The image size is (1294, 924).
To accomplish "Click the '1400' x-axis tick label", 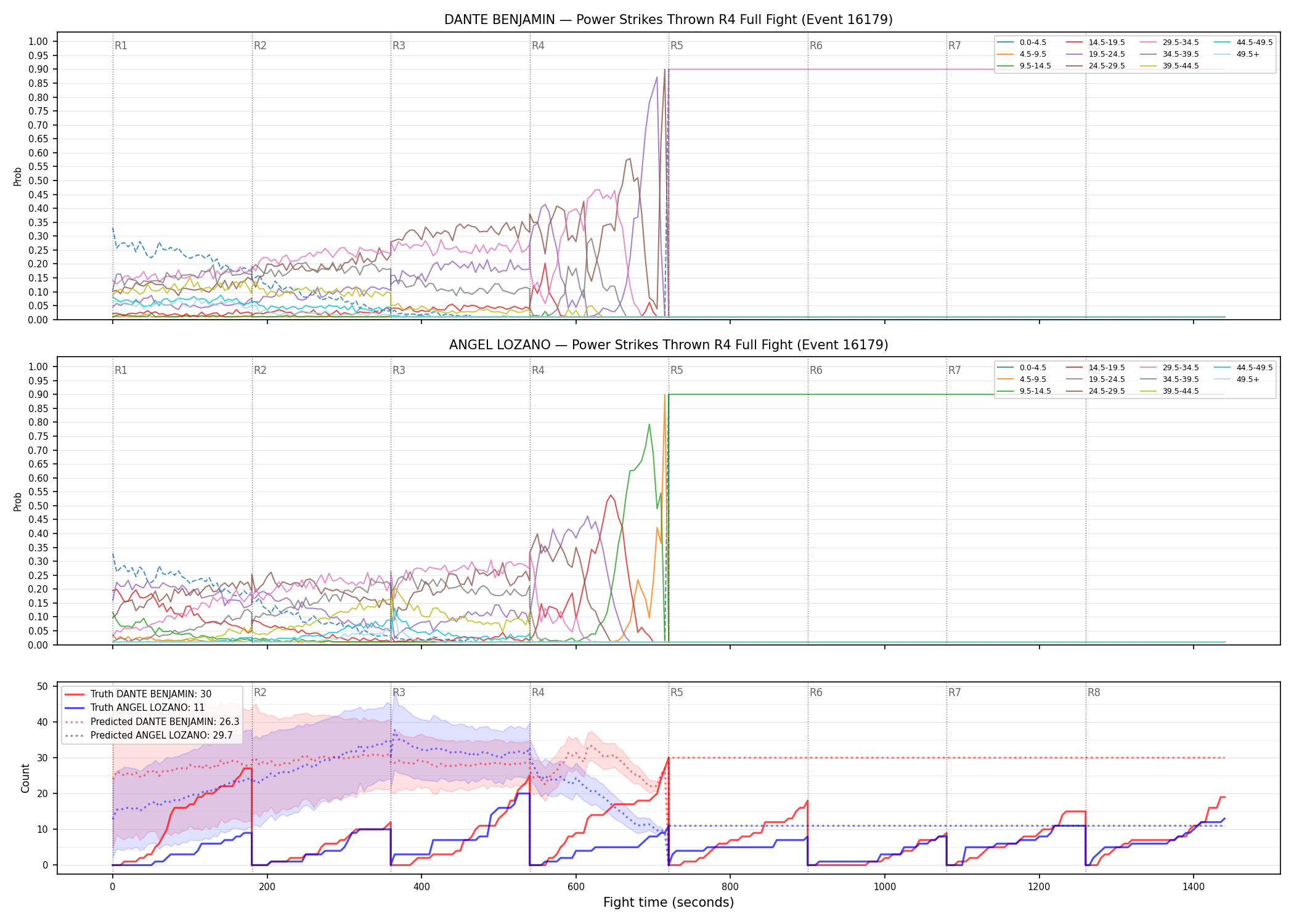I will click(1194, 886).
